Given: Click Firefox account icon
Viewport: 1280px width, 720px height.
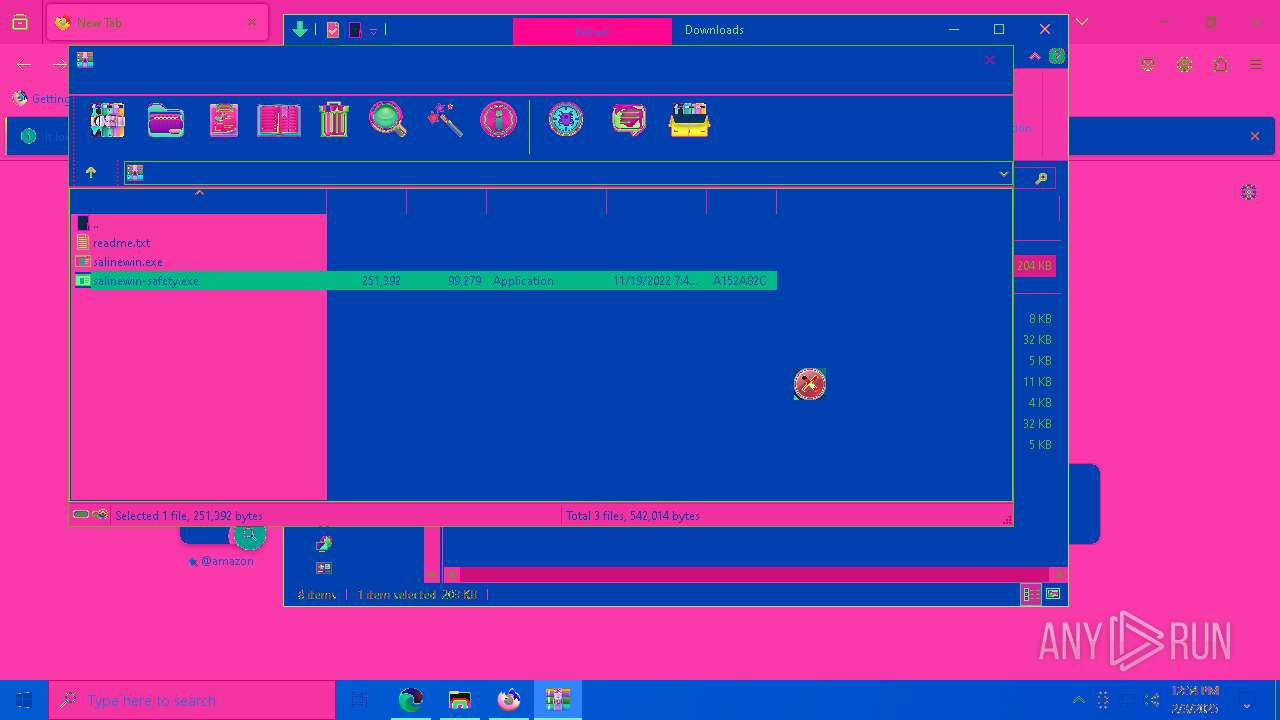Looking at the screenshot, I should (1184, 65).
